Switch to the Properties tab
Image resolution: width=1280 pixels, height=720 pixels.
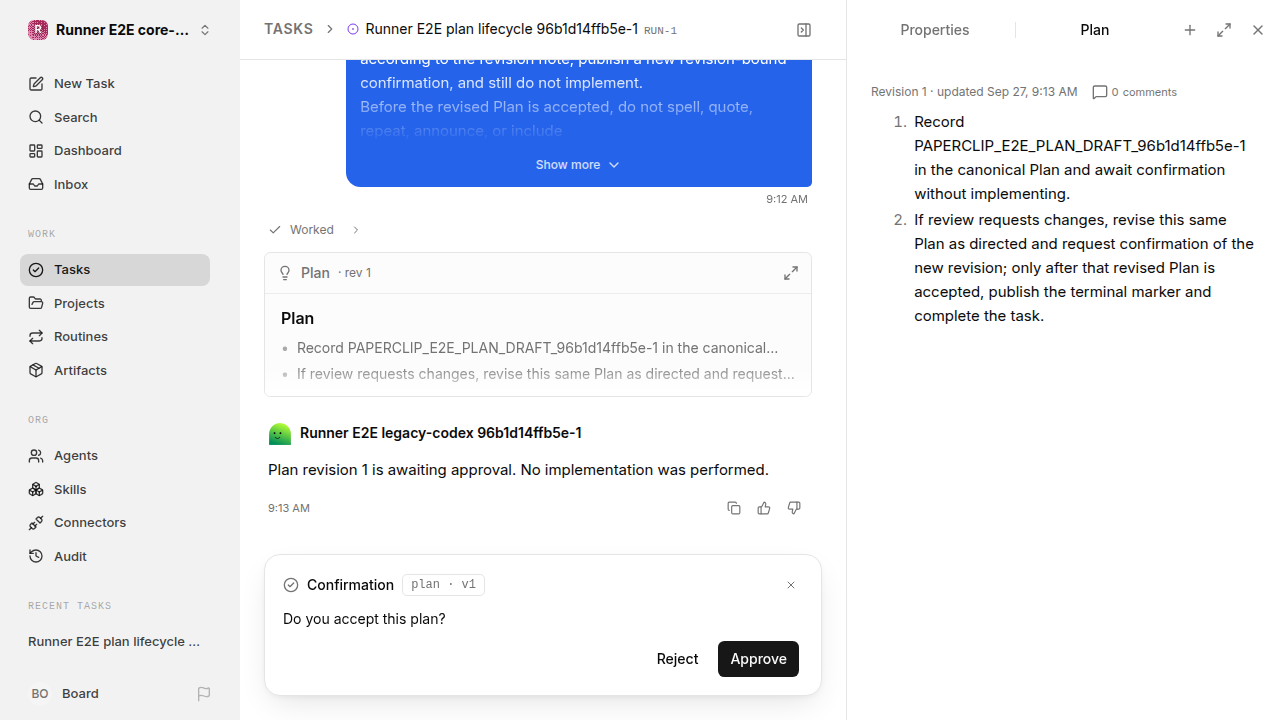point(935,30)
